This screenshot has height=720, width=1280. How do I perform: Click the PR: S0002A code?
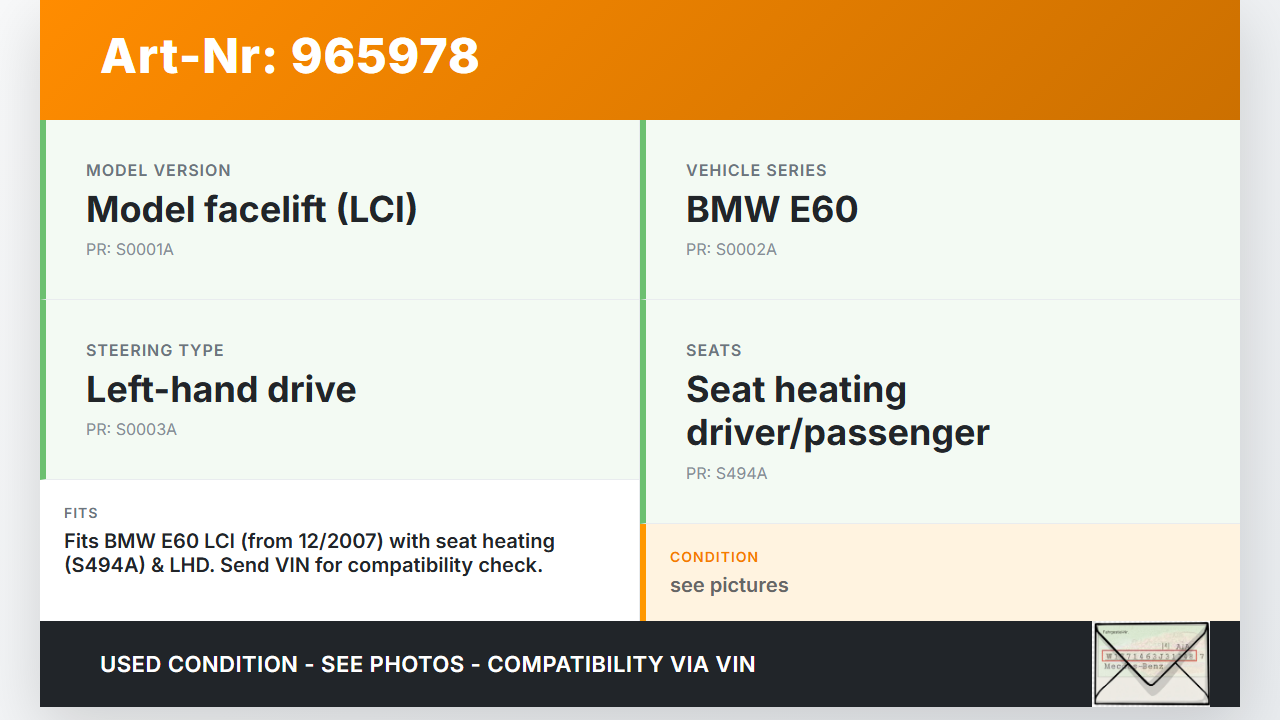[x=731, y=249]
